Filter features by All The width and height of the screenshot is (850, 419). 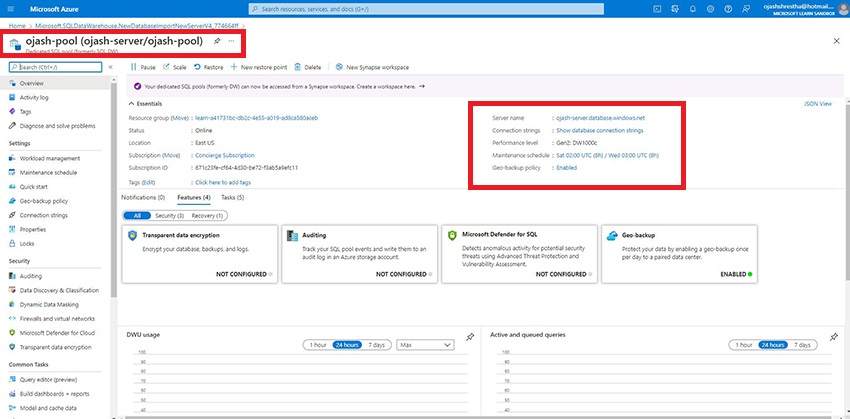(x=137, y=216)
